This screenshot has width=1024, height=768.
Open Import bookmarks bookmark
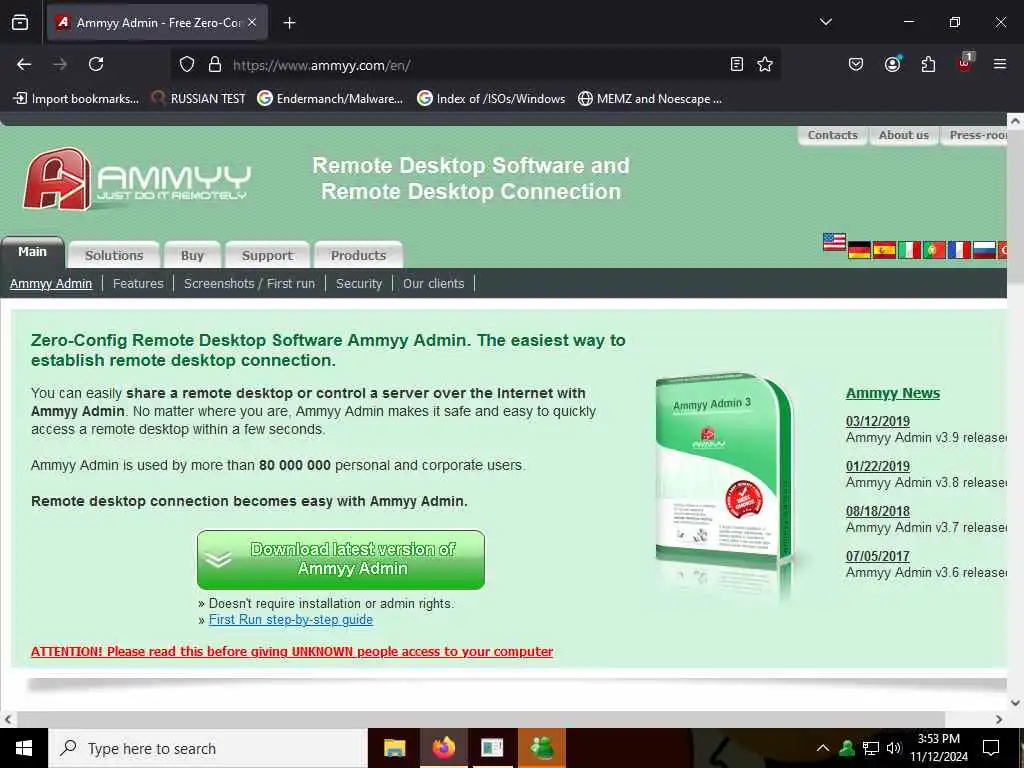pyautogui.click(x=76, y=99)
